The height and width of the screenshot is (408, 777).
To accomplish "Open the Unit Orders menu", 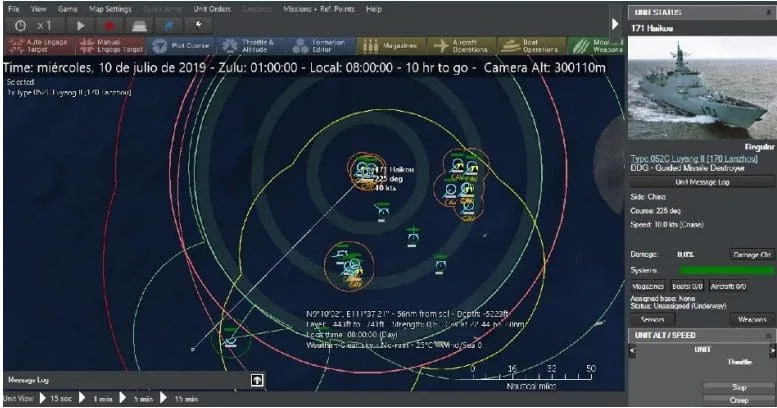I will 212,9.
